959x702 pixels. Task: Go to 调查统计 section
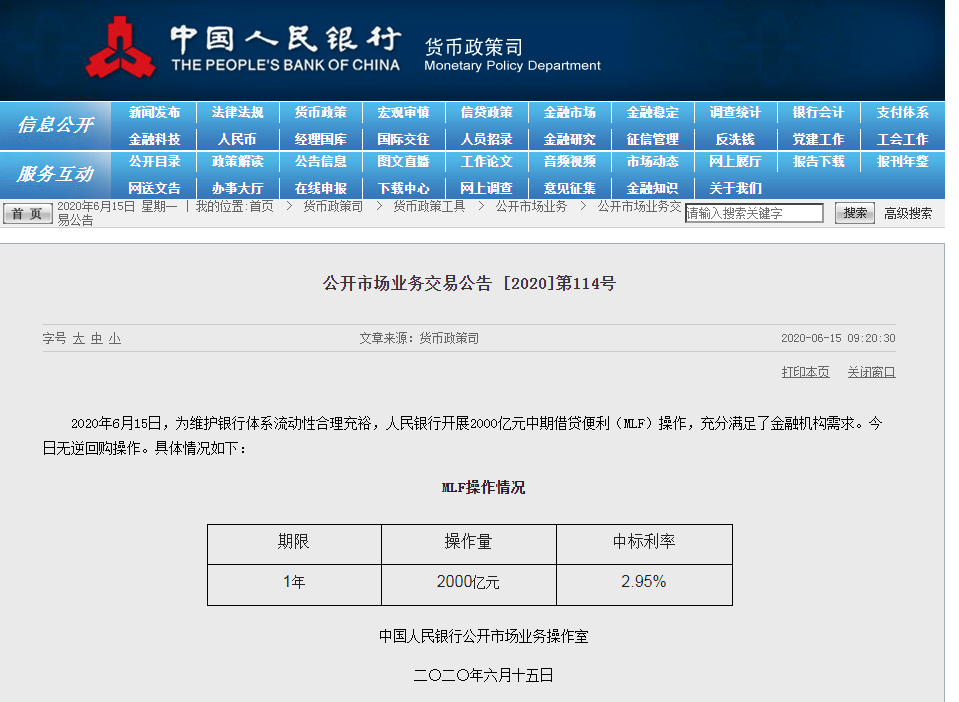(x=735, y=113)
